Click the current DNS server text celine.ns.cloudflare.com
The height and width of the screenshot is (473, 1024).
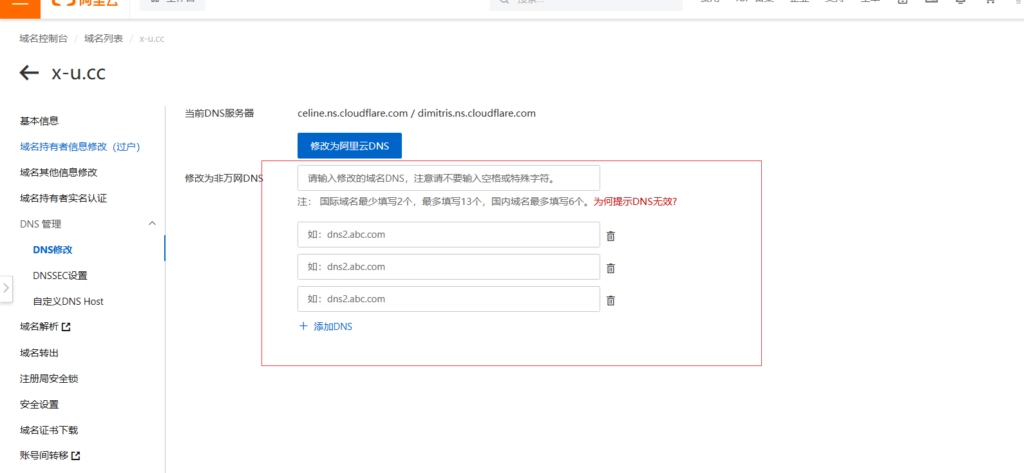[352, 113]
